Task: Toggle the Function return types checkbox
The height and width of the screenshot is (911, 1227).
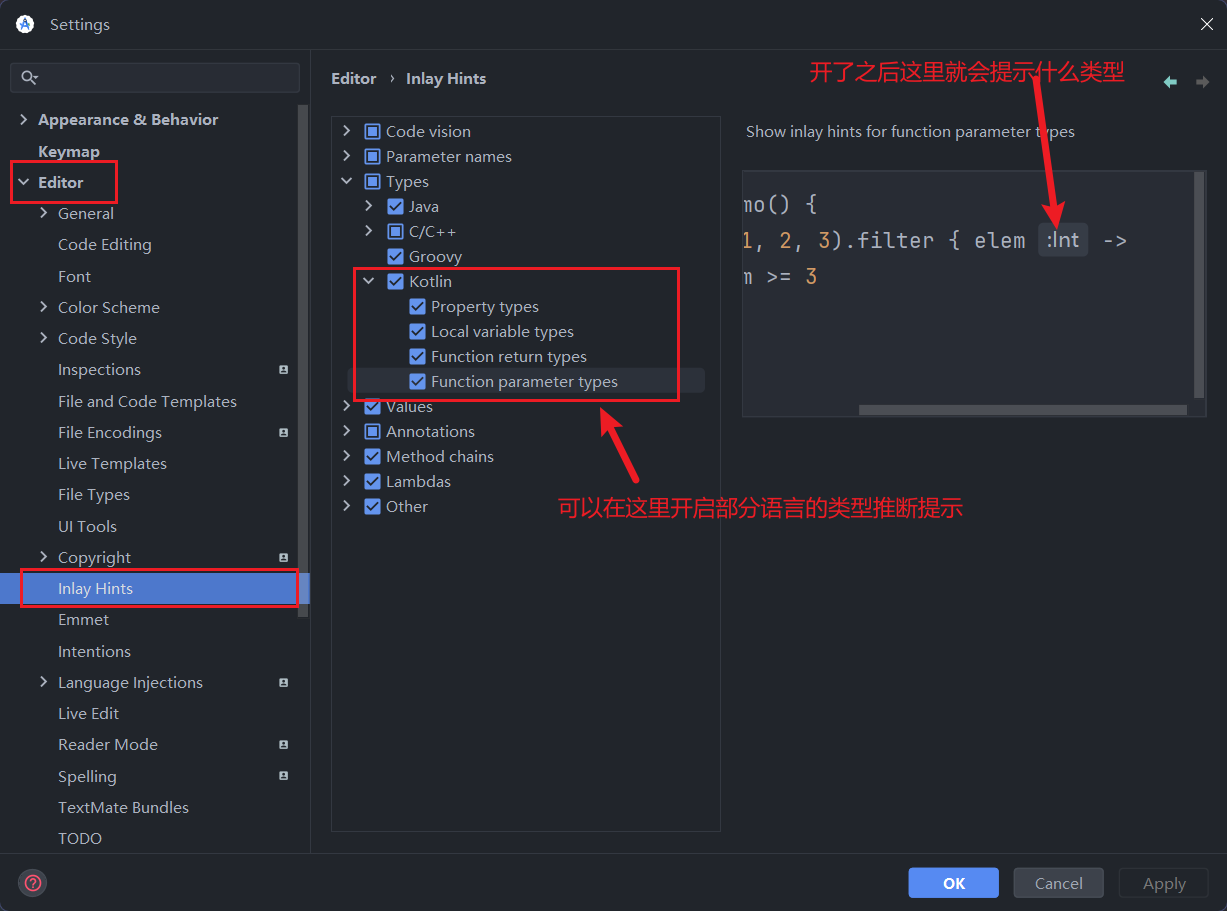Action: (x=418, y=357)
